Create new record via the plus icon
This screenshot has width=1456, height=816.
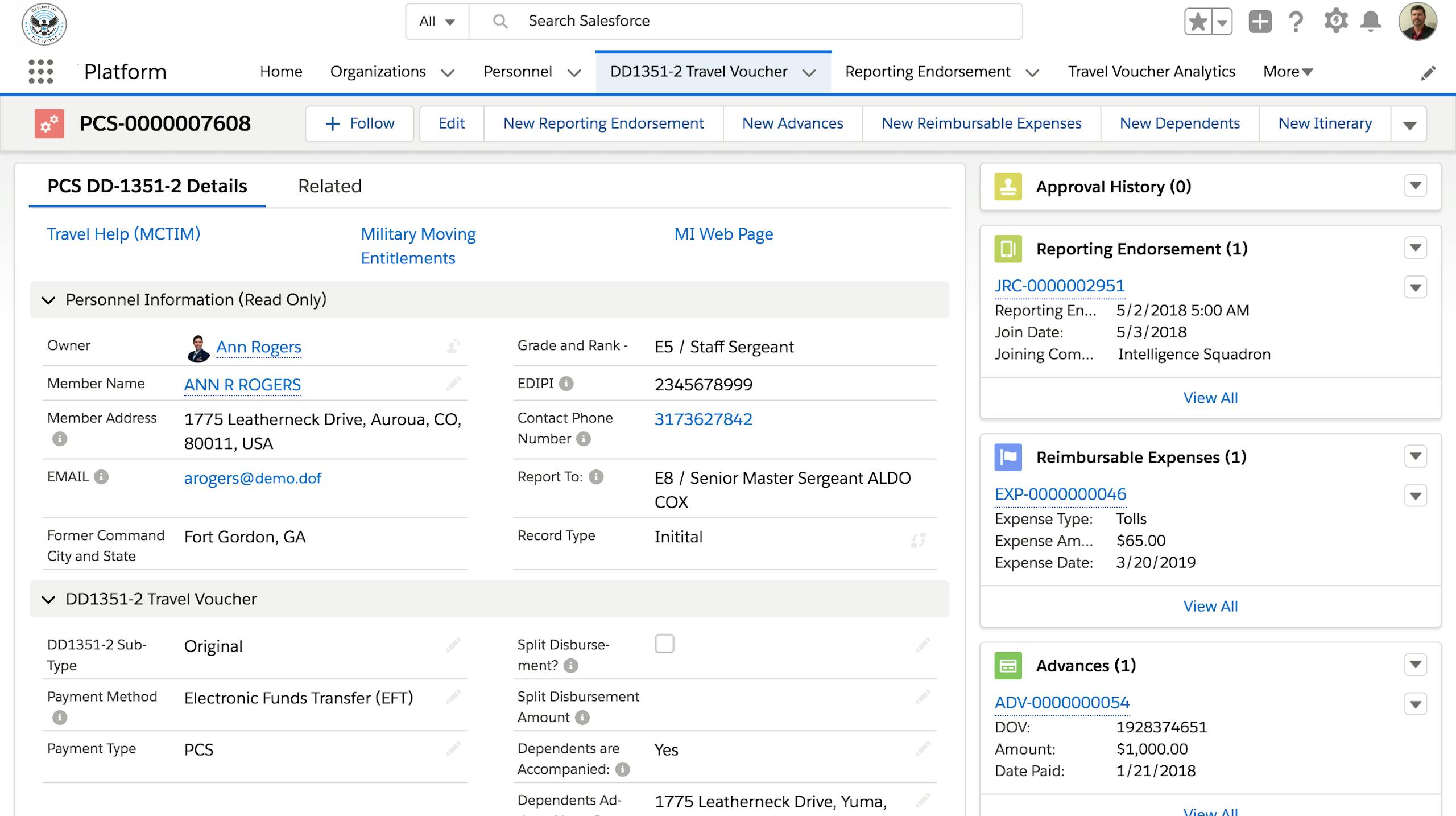click(1260, 21)
